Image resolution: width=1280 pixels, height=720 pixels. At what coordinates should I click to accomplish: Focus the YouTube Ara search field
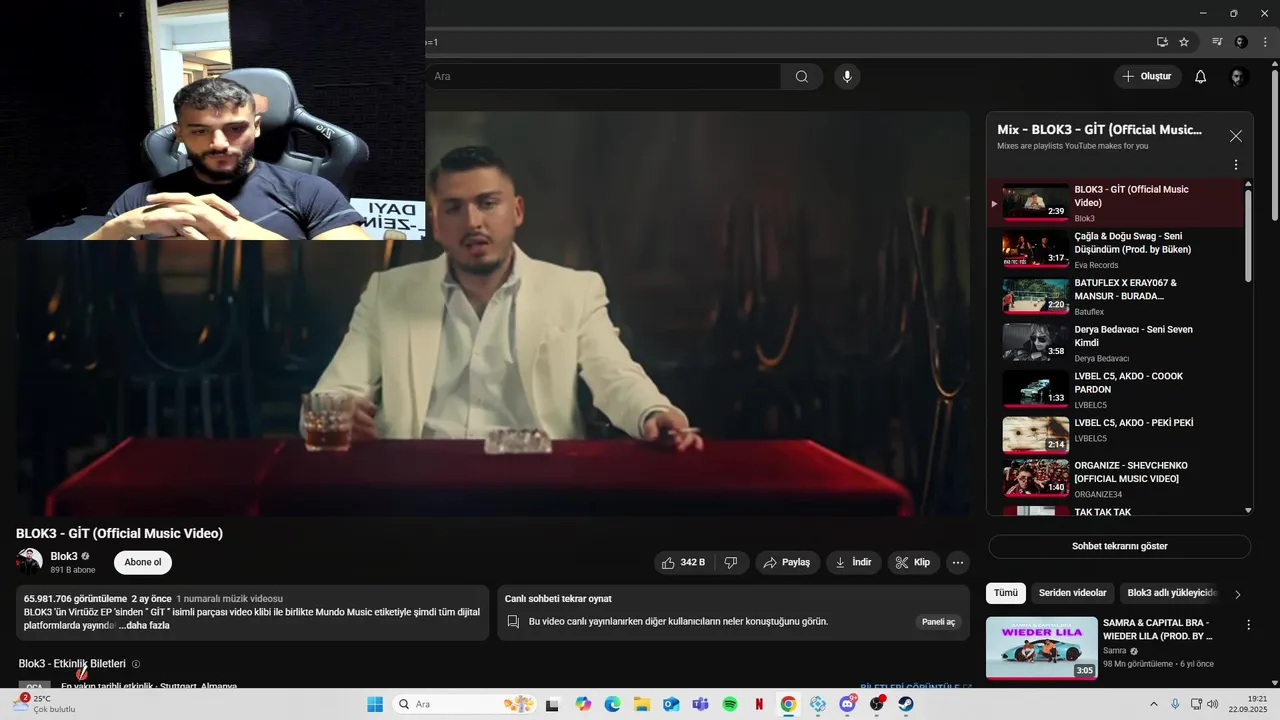(604, 76)
